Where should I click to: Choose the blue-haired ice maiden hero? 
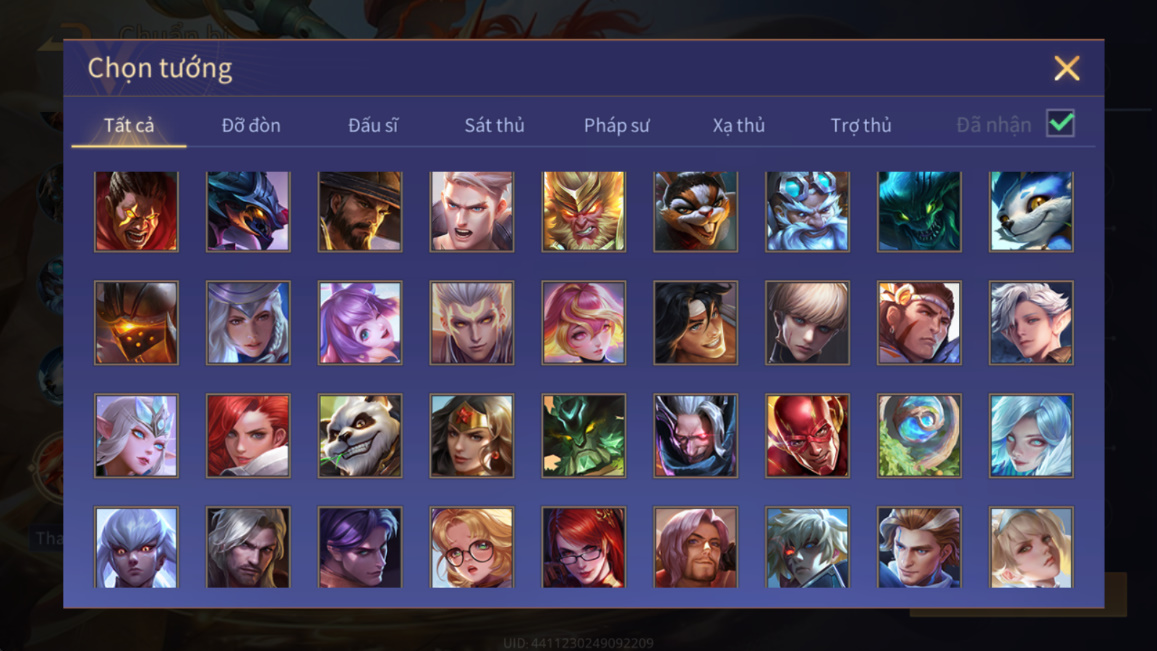click(x=1031, y=435)
